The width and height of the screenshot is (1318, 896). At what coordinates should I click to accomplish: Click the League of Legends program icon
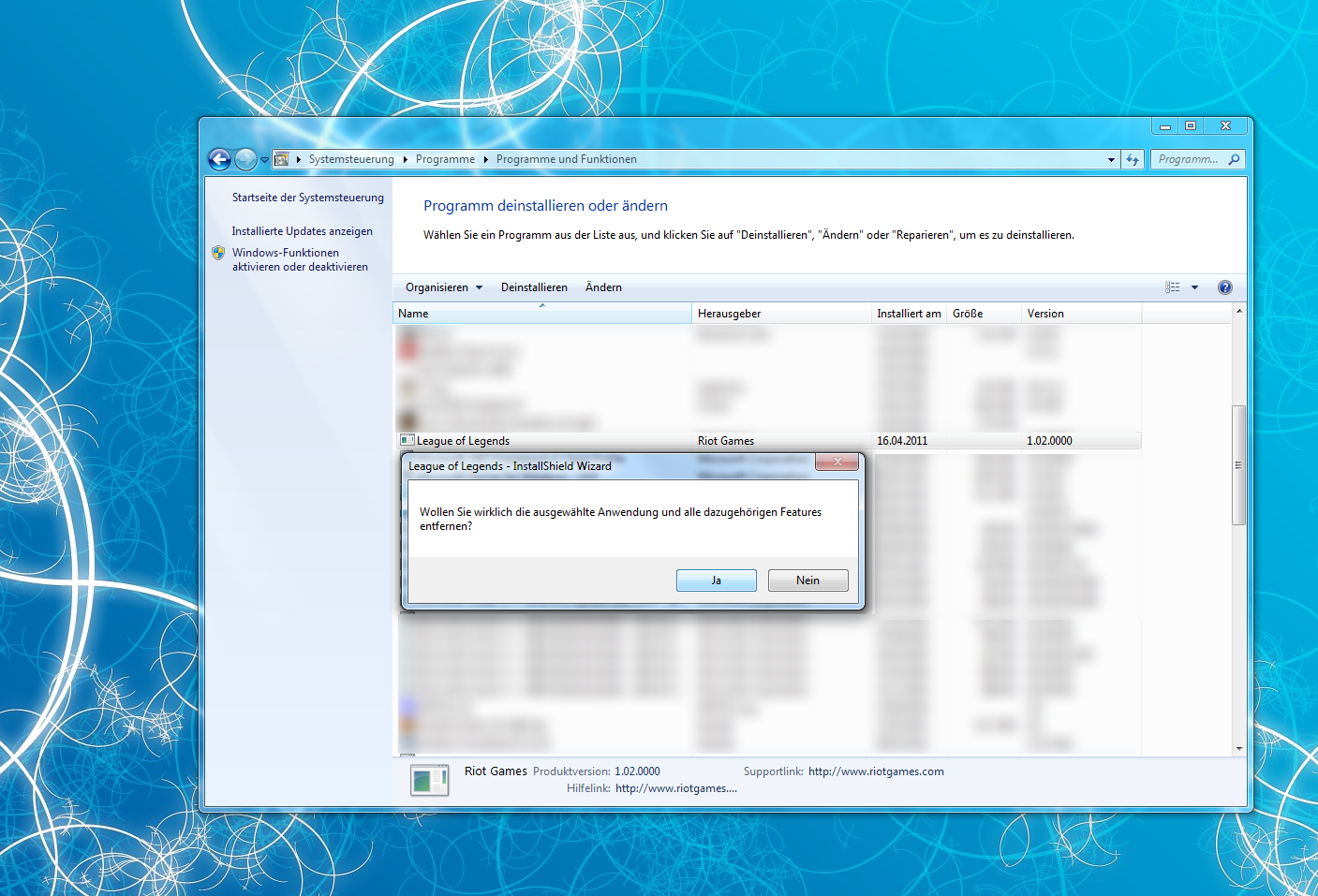(x=407, y=440)
